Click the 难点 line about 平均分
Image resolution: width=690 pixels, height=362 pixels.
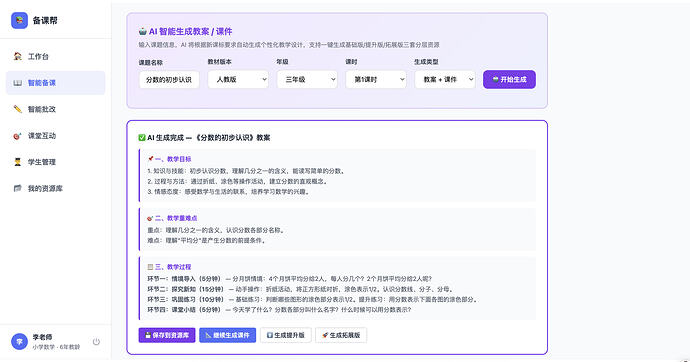pos(207,241)
